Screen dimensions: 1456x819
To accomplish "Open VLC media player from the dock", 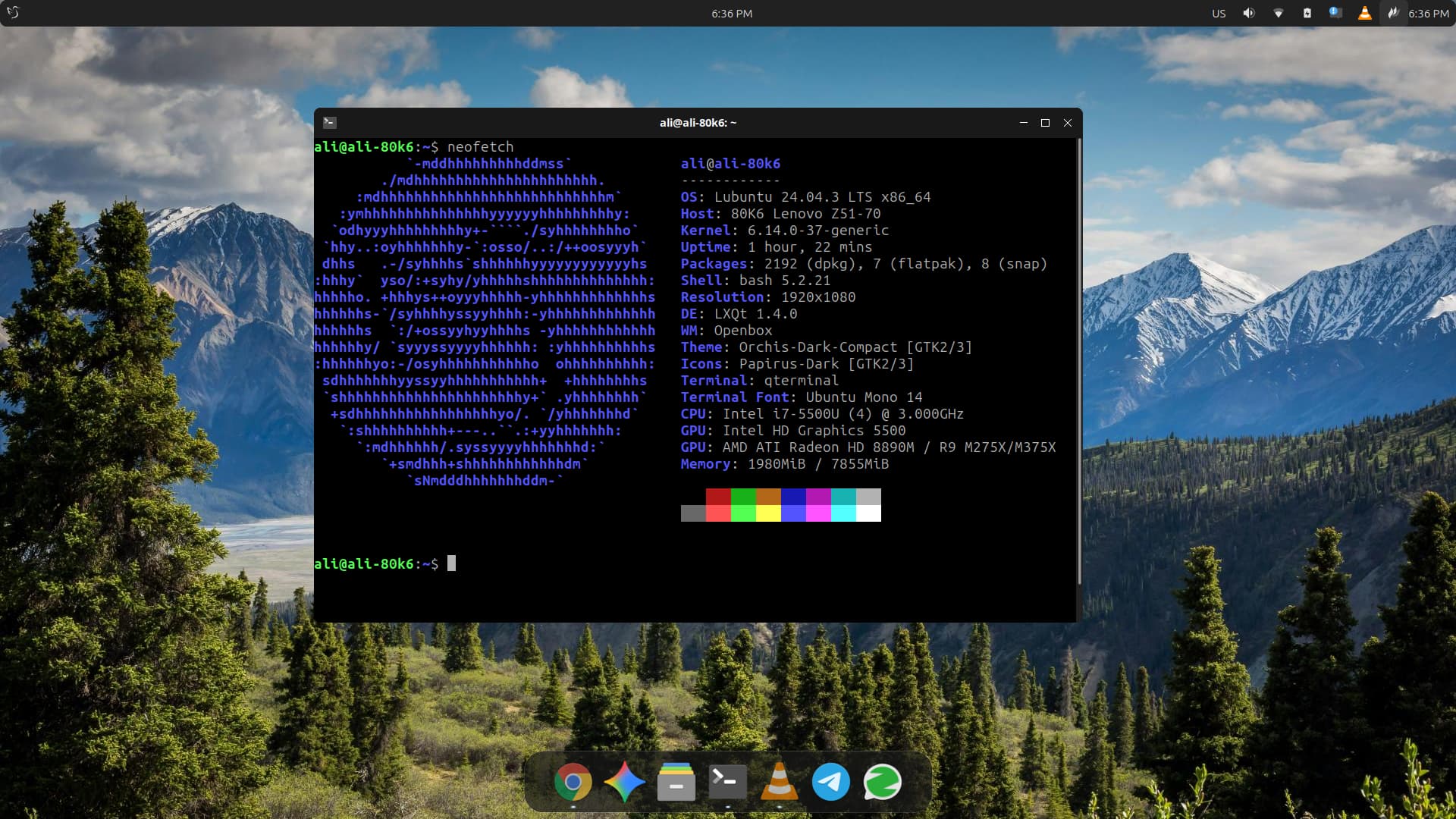I will click(x=779, y=782).
